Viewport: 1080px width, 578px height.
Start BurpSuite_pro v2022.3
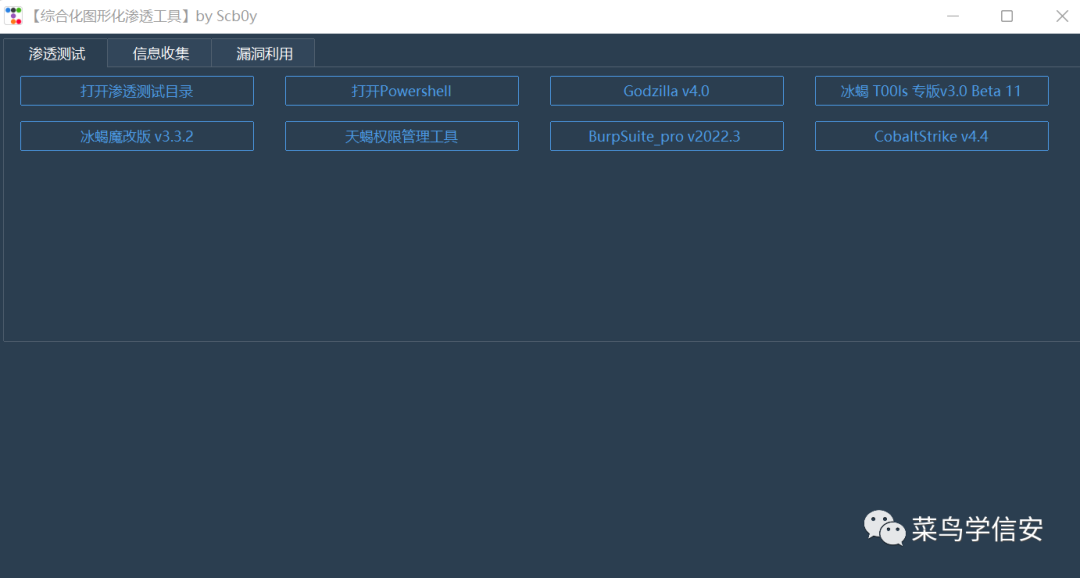[667, 136]
